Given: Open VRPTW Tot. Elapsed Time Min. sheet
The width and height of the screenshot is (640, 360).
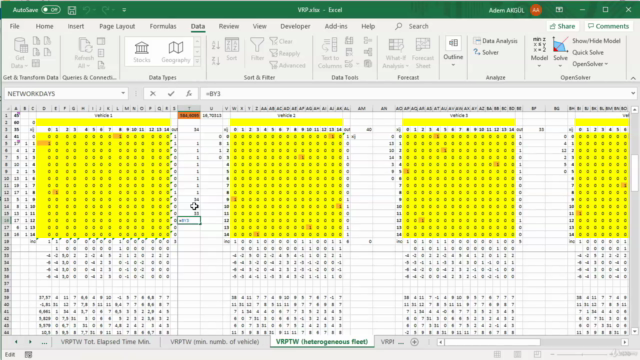Looking at the screenshot, I should point(106,342).
